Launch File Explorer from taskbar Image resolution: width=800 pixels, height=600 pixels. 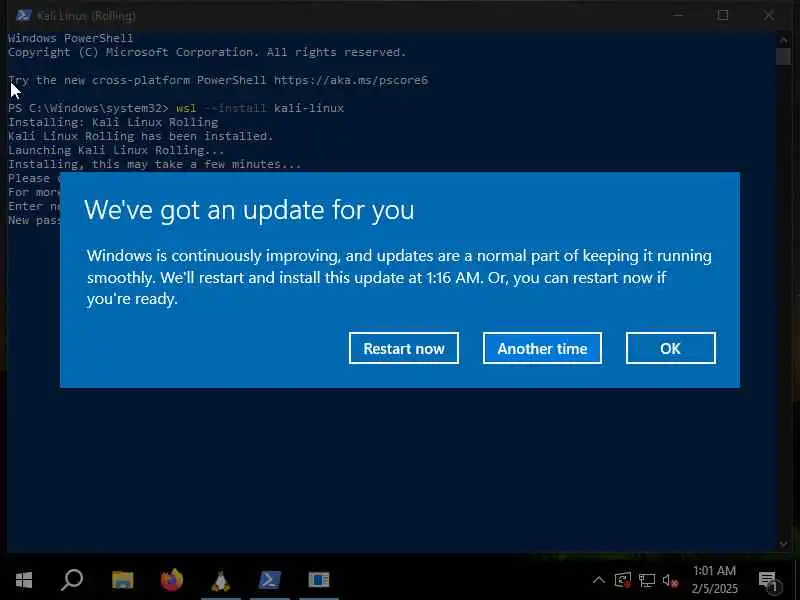122,580
